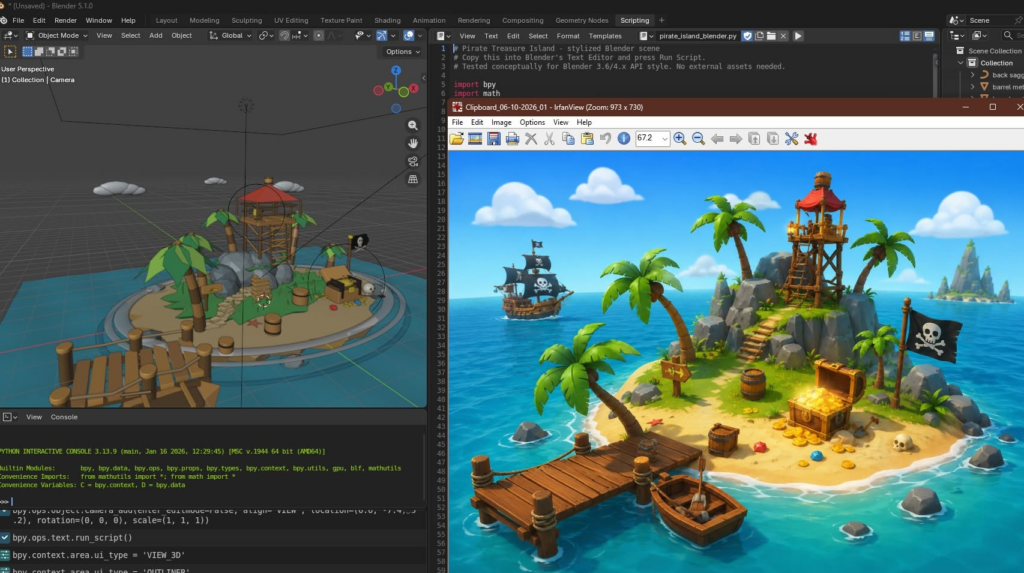Click pirate_island_blender.py text name field
This screenshot has width=1024, height=573.
(x=697, y=36)
